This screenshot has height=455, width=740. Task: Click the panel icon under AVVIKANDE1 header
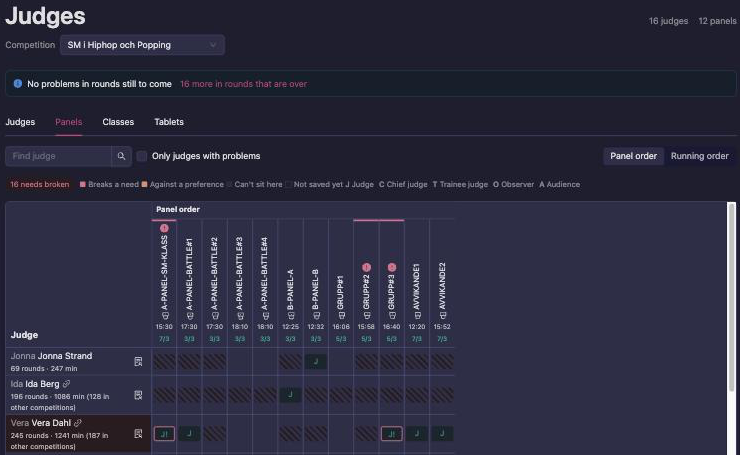tap(417, 315)
